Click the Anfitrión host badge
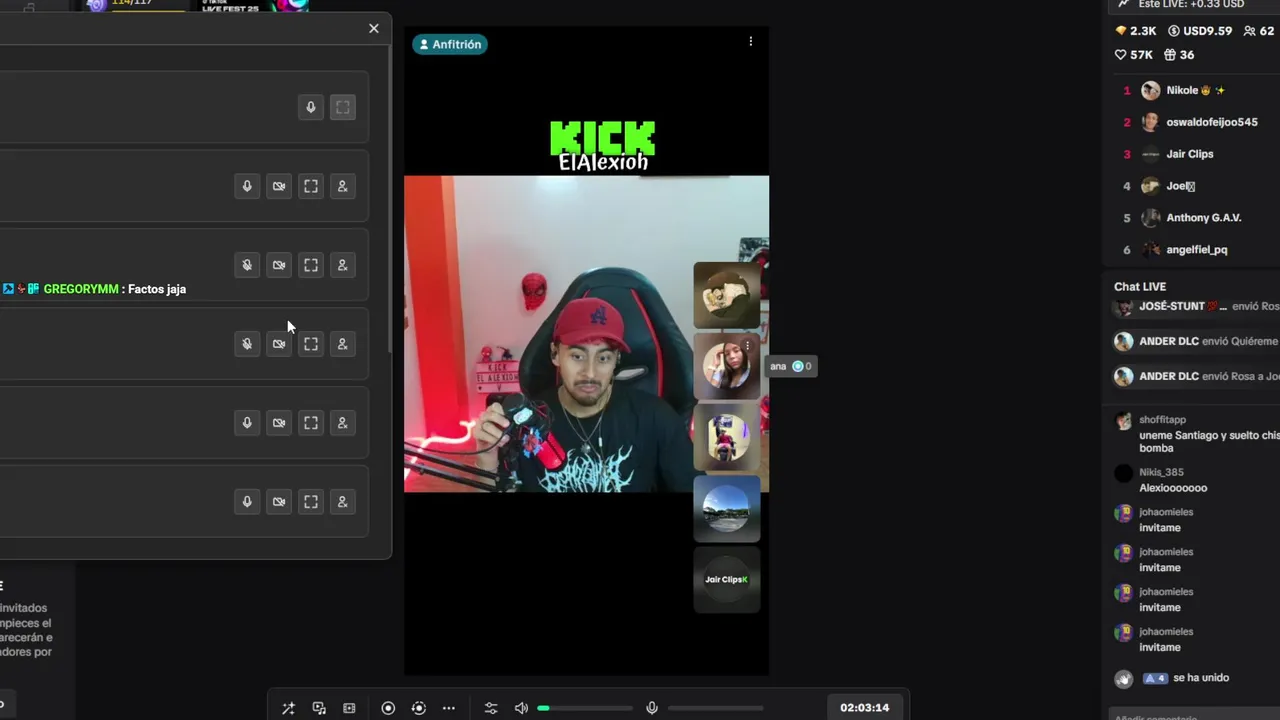This screenshot has height=720, width=1280. (450, 44)
